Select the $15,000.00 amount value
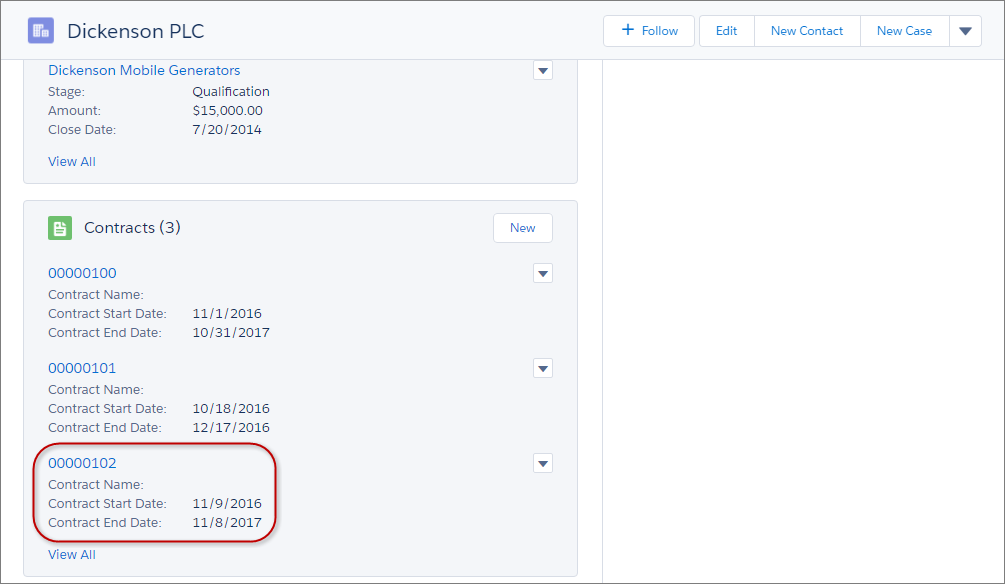The image size is (1005, 584). point(228,110)
